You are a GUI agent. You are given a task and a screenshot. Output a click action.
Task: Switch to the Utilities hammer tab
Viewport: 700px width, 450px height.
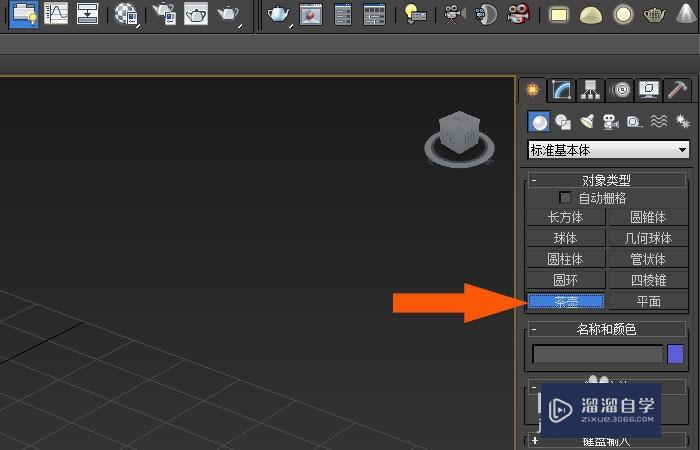[677, 90]
